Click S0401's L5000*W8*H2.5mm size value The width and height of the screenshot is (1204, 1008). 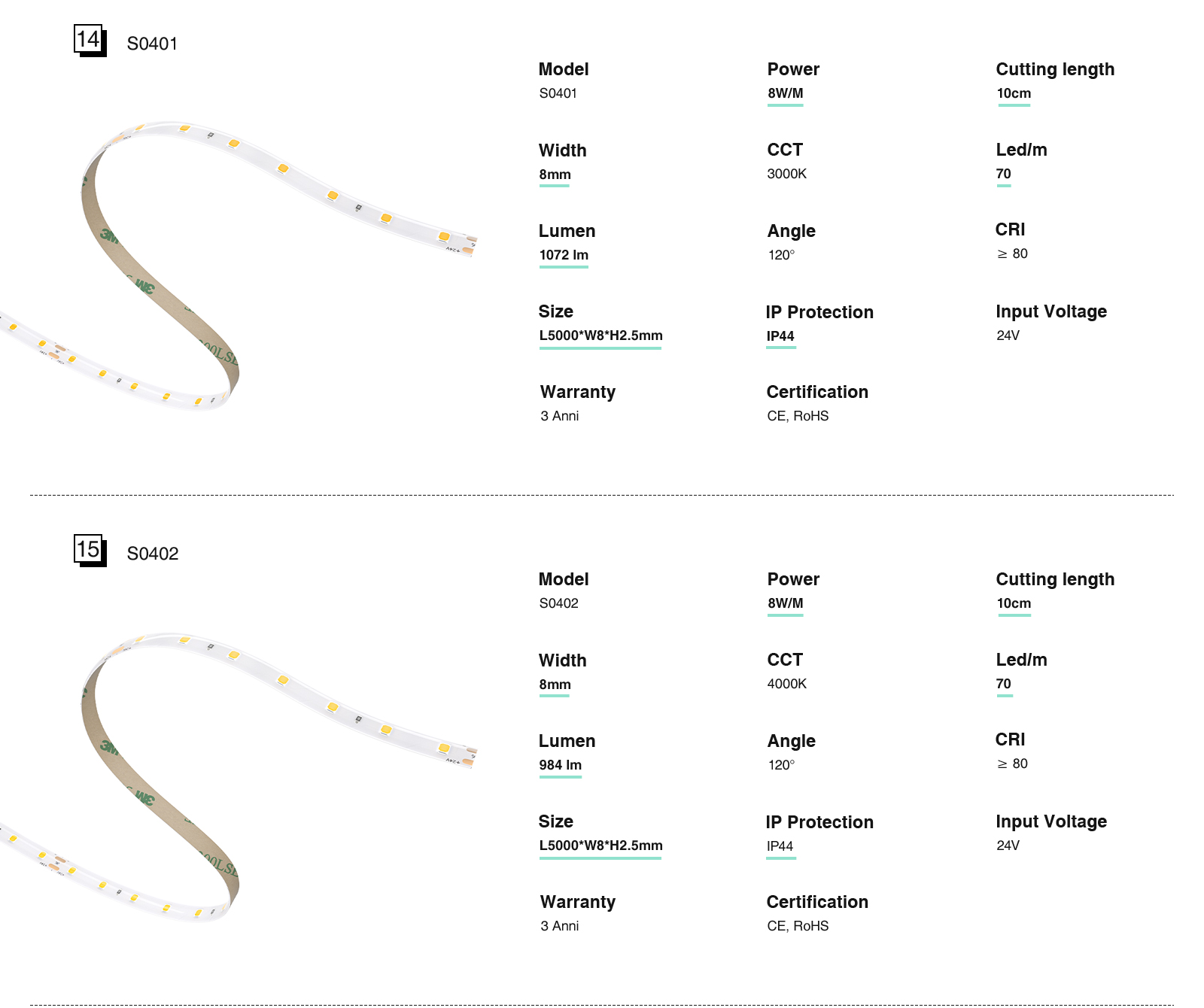click(600, 335)
